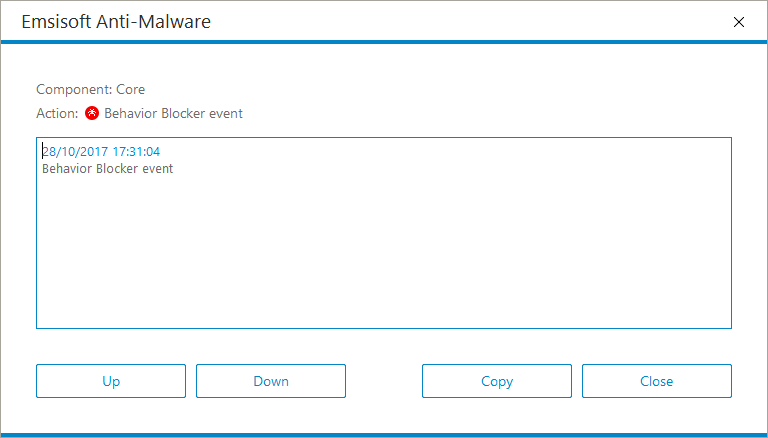
Task: Click the Emsisoft Anti-Malware window title
Action: [x=116, y=22]
